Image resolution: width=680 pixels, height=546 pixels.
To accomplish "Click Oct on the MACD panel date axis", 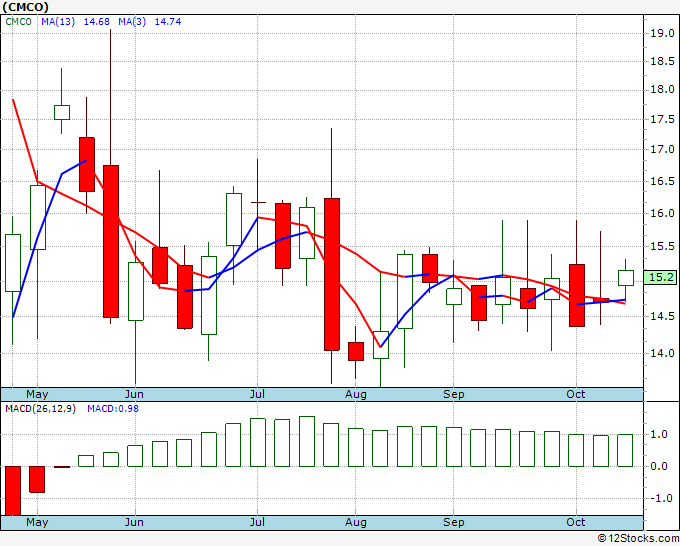I will tap(576, 522).
